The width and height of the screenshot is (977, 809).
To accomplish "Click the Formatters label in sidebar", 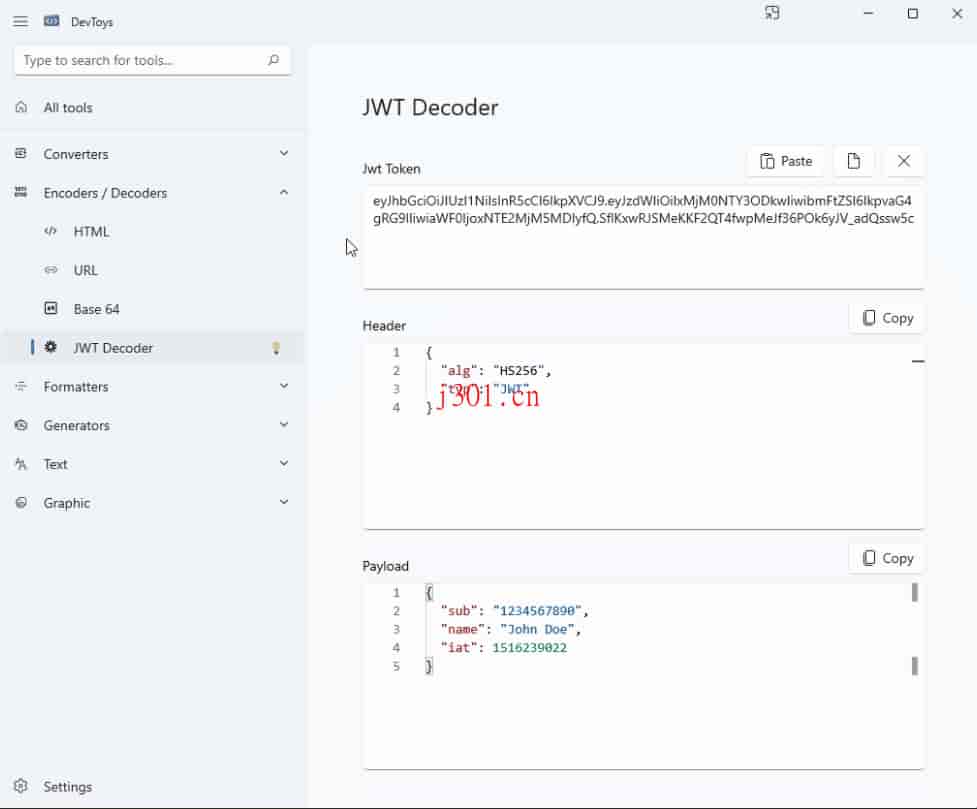I will (76, 387).
